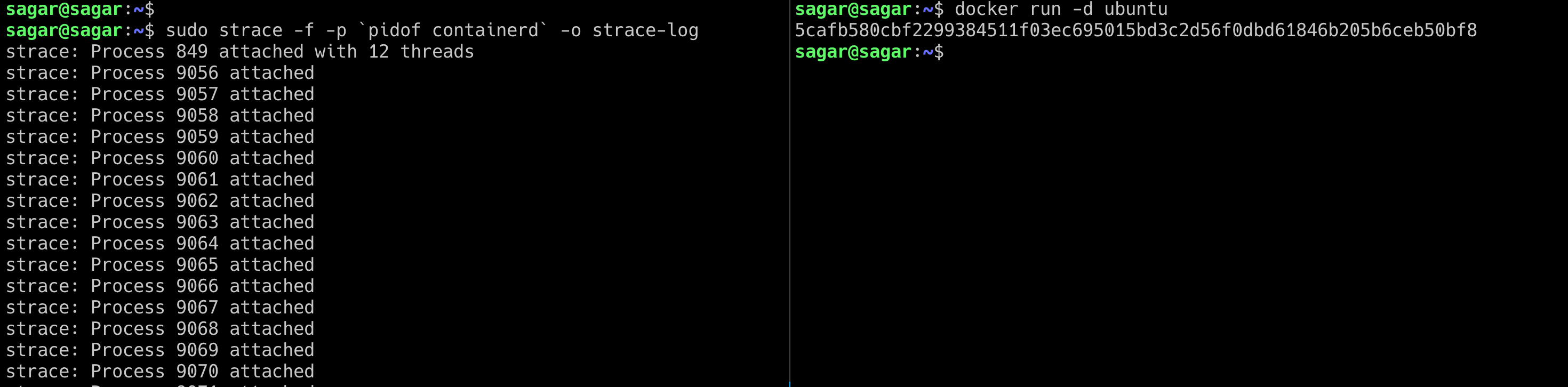Click the 'Process 9070 attached' line
This screenshot has width=1568, height=387.
(x=160, y=371)
